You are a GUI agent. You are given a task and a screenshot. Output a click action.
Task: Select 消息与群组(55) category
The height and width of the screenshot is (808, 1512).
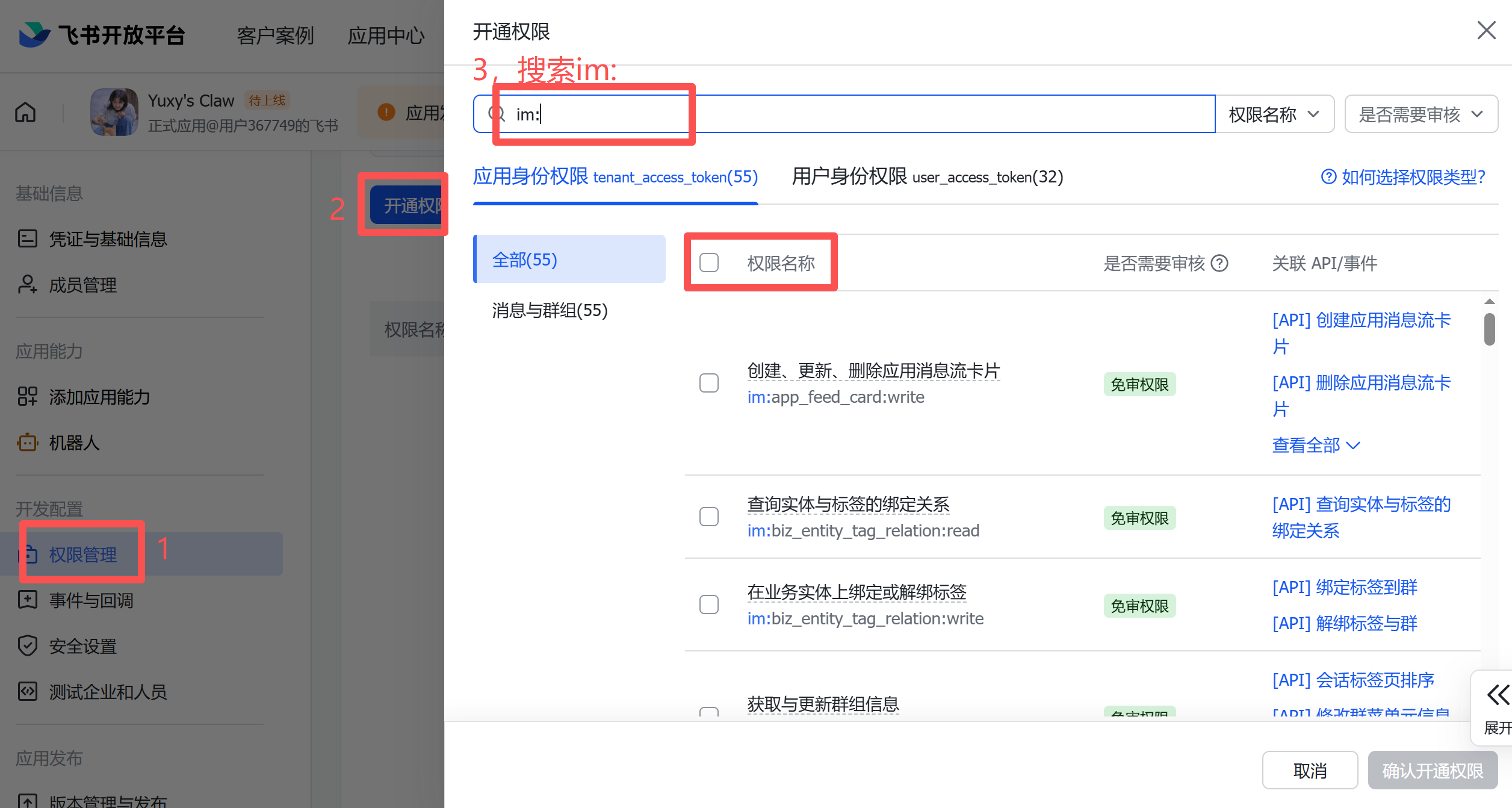(x=550, y=311)
